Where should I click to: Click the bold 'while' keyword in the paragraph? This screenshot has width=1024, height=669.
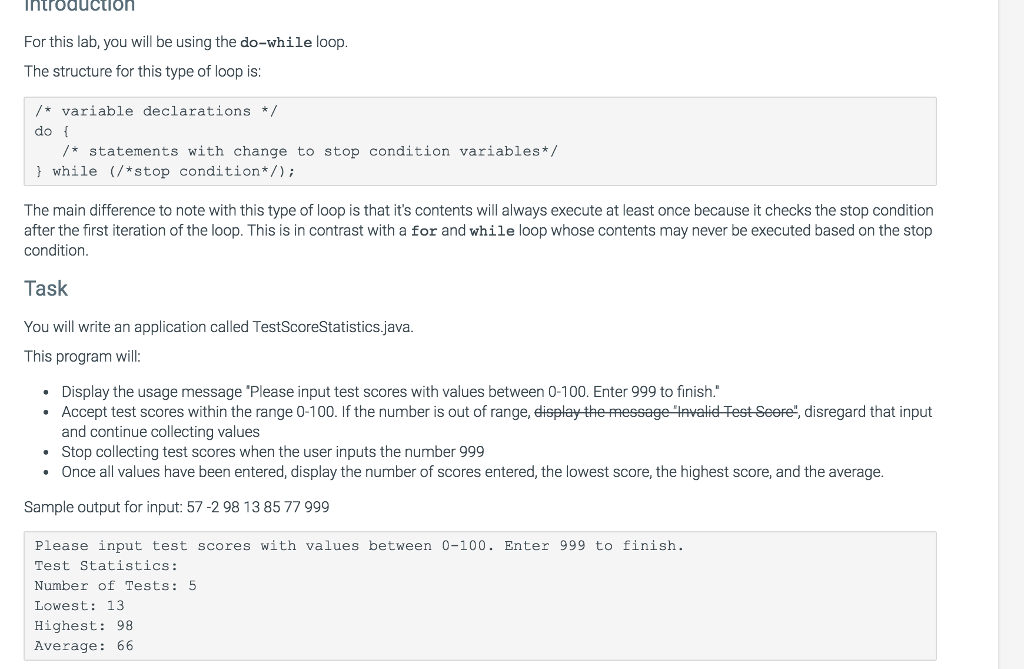point(492,231)
